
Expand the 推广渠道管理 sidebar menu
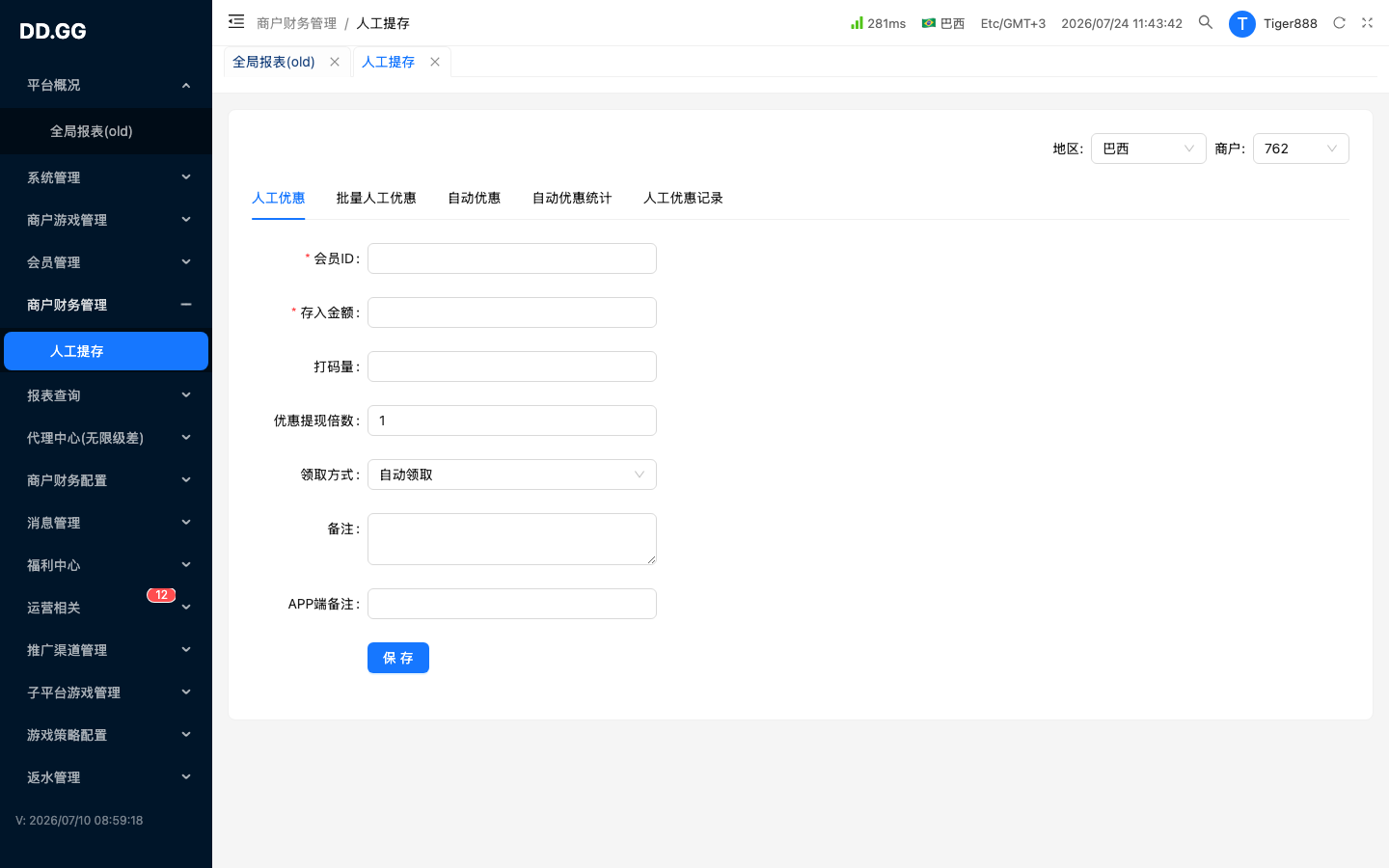106,650
